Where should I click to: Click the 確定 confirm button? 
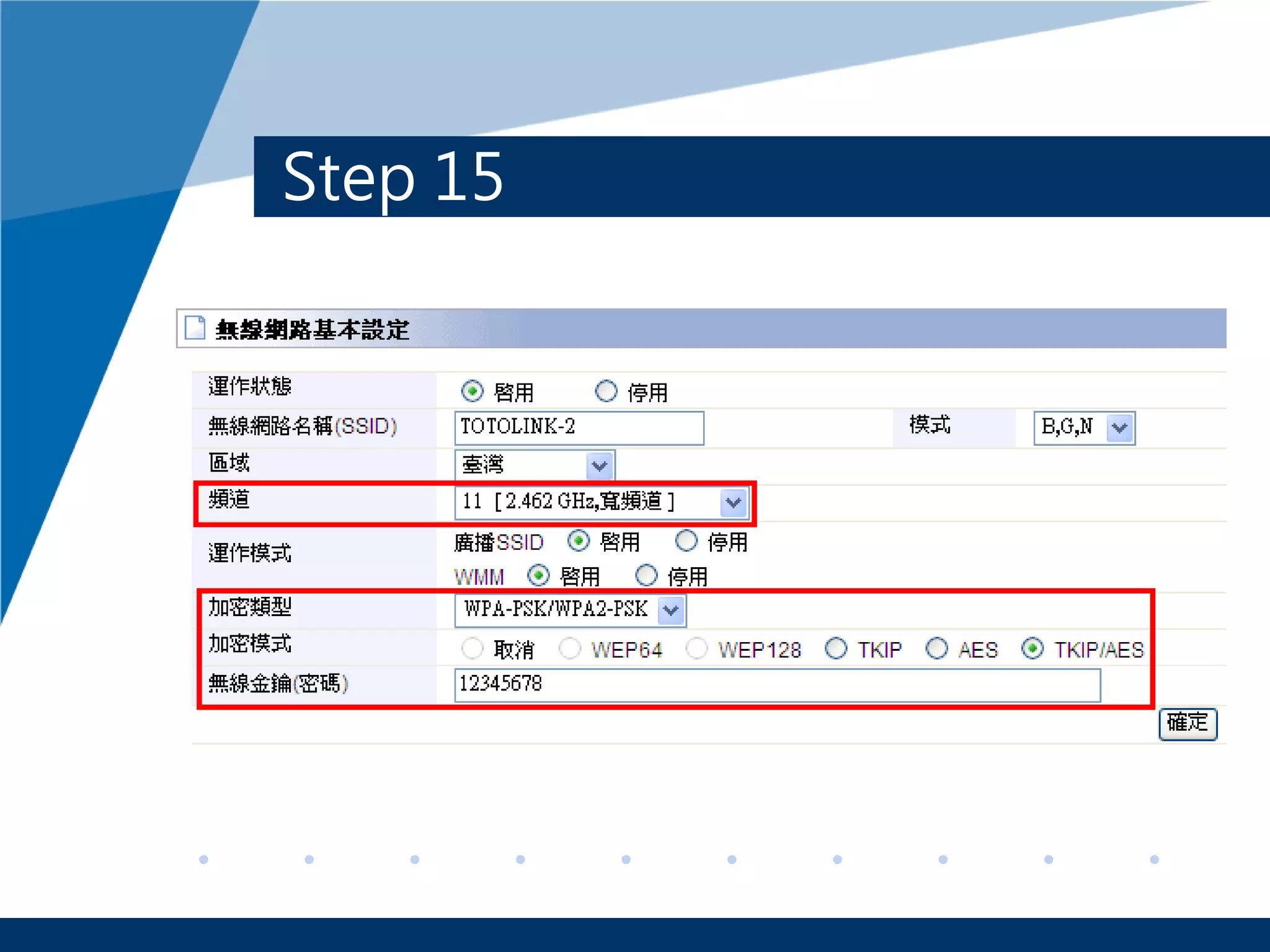(1188, 723)
